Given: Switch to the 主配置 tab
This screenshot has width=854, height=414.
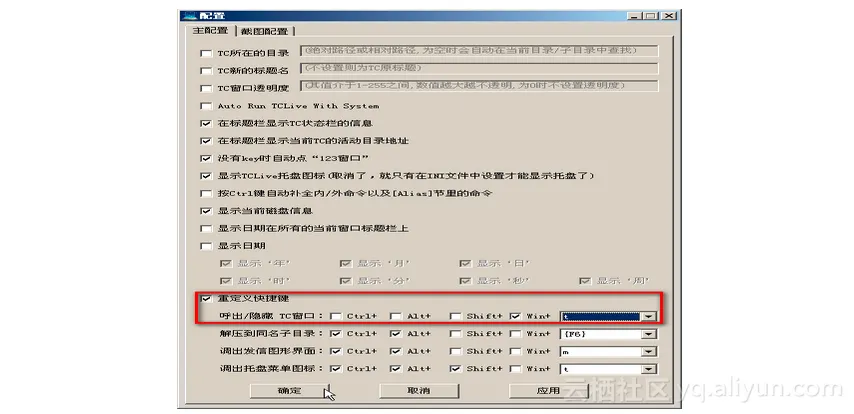Looking at the screenshot, I should pos(211,31).
